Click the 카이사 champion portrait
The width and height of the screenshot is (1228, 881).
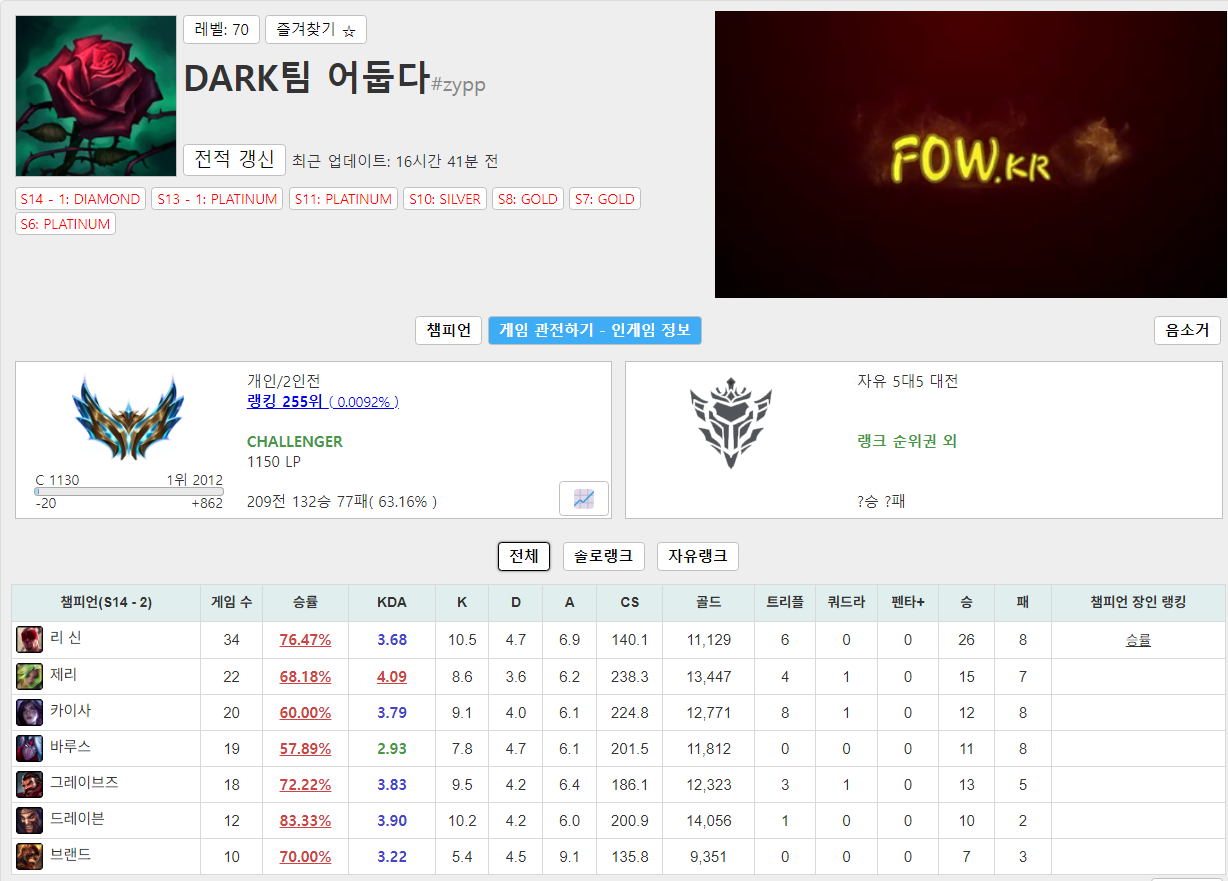(30, 712)
